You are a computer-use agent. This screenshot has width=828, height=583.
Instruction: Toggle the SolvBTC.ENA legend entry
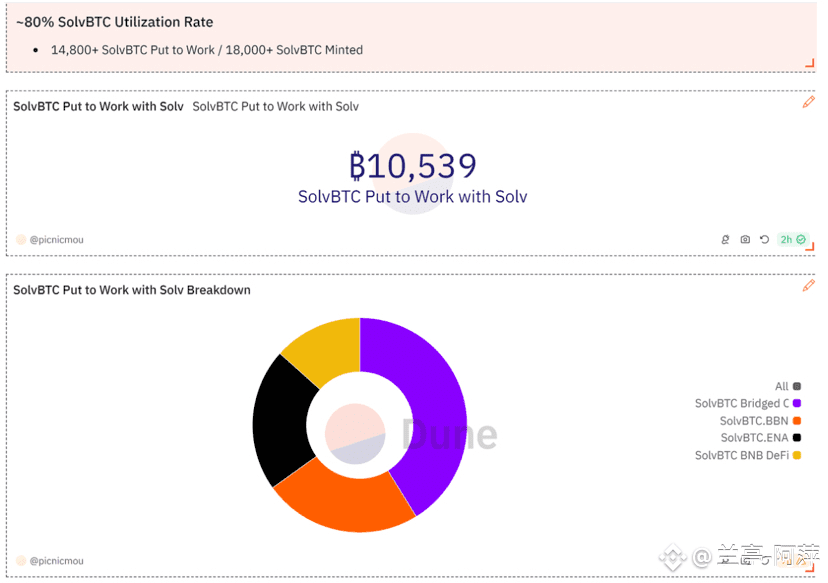(760, 438)
